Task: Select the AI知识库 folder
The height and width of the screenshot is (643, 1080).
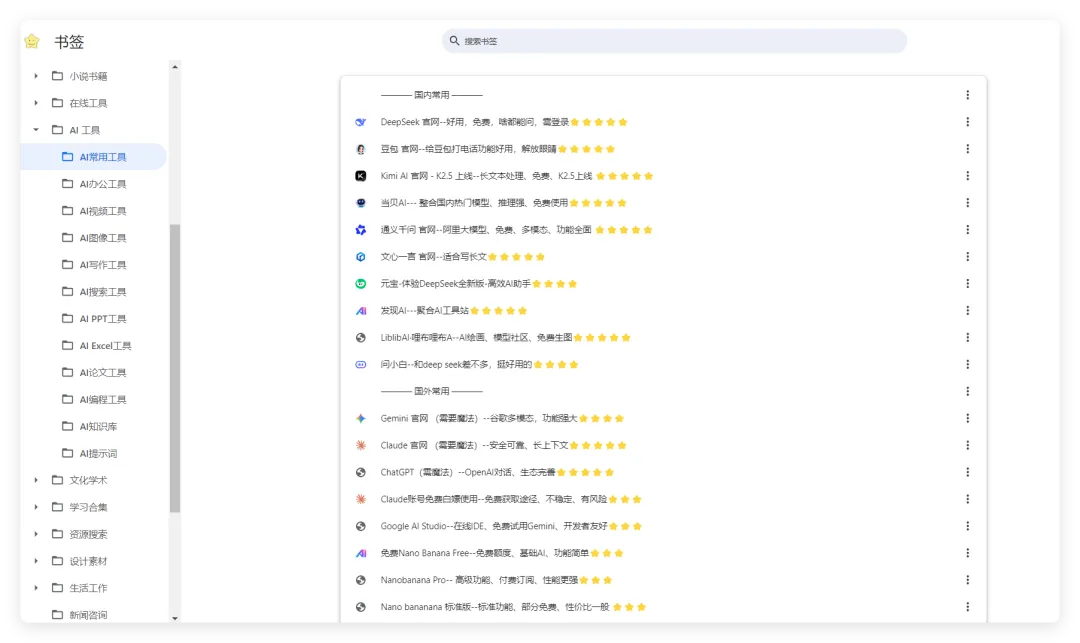Action: [x=94, y=426]
